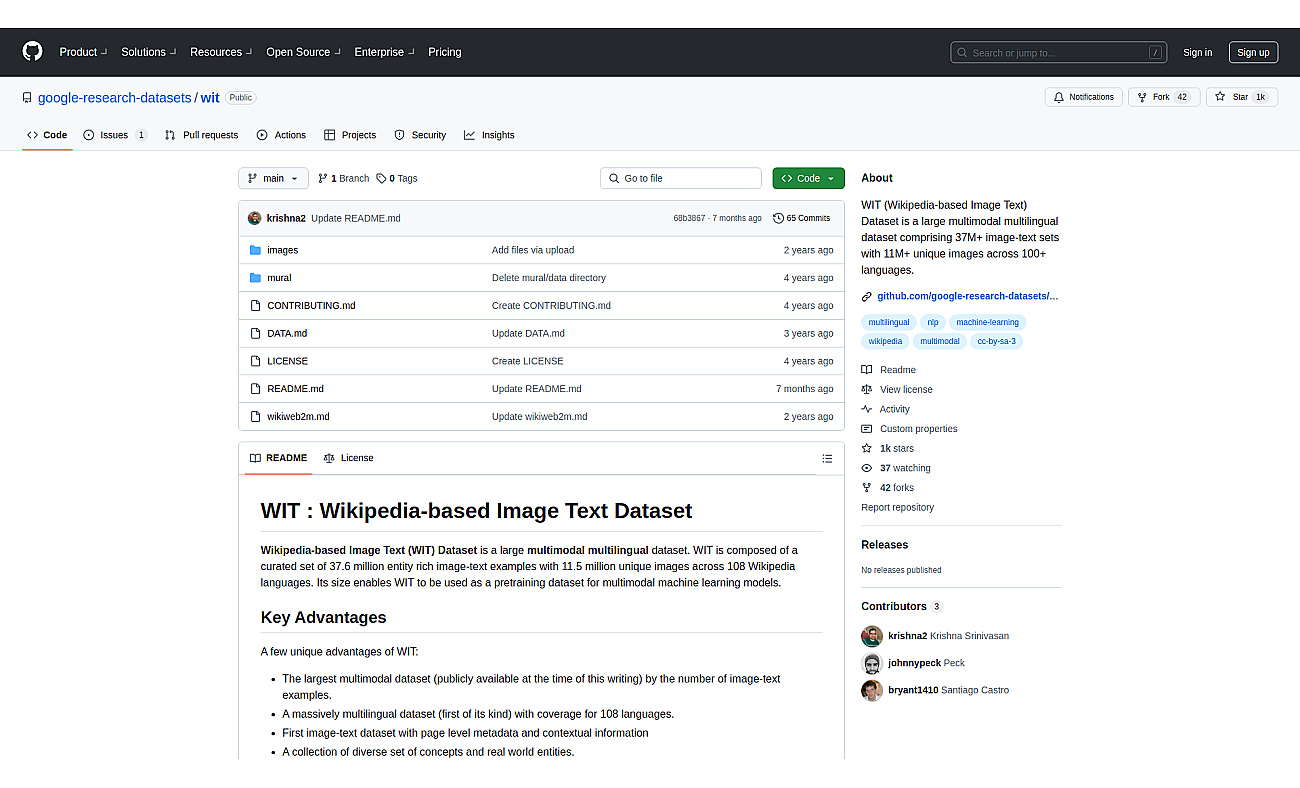1300x788 pixels.
Task: Select the README tab in file panel
Action: click(278, 458)
